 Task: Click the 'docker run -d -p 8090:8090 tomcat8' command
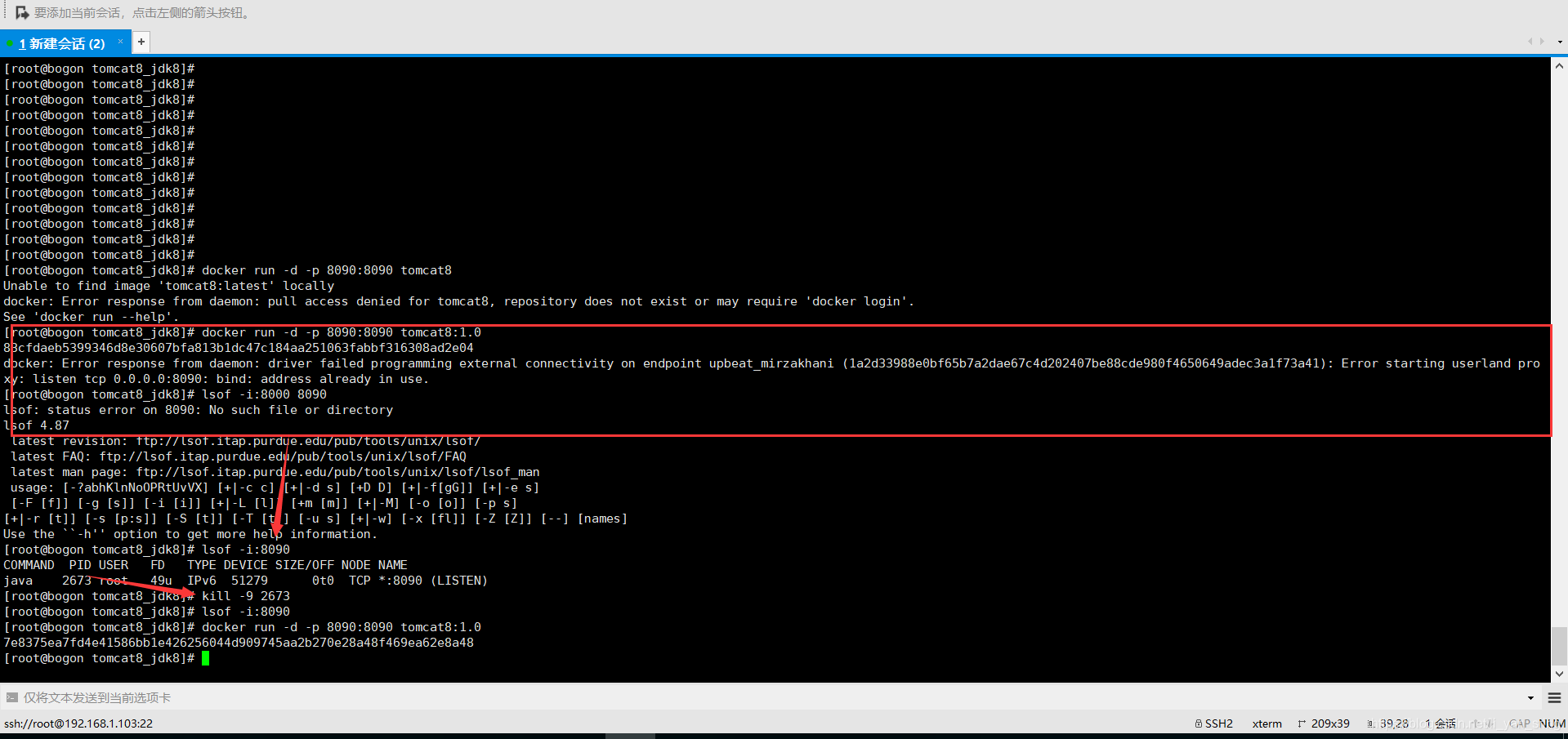point(327,270)
